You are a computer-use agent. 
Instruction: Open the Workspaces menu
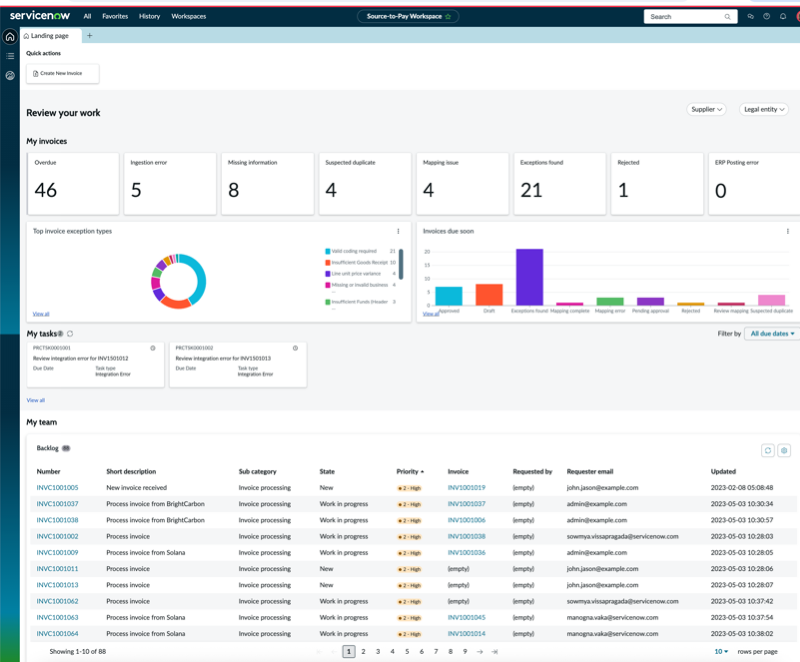[x=189, y=16]
